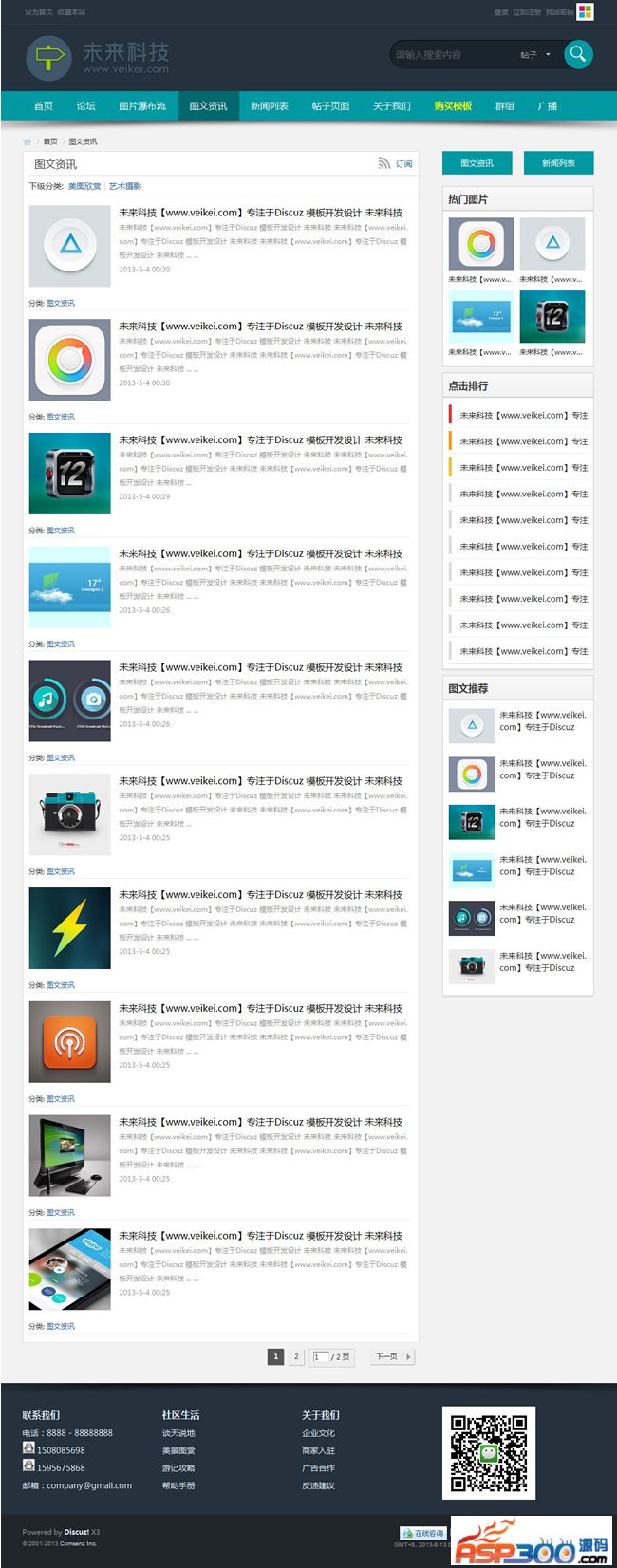Click the blue triangle thumbnail in 图文推荐
The height and width of the screenshot is (1568, 617).
(x=472, y=726)
